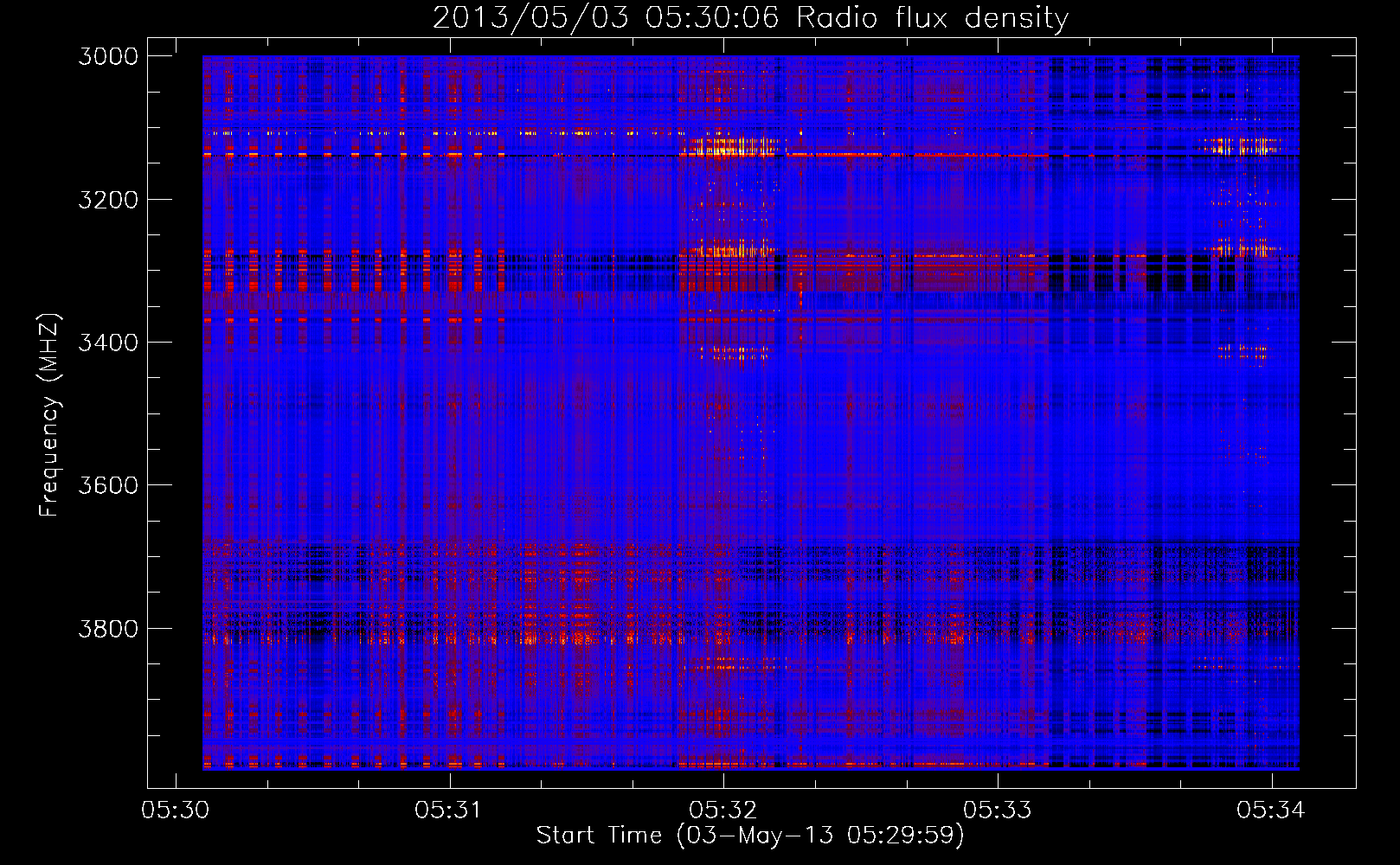
Task: Click the "Frequency (MHZ)" y-axis label
Action: coord(48,415)
